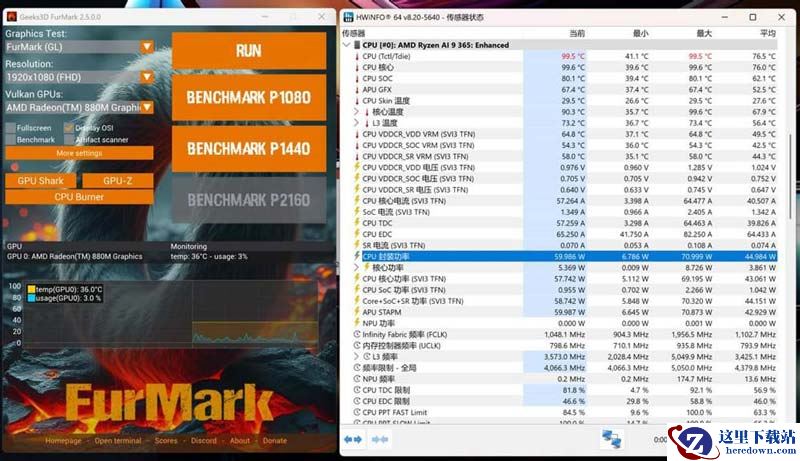Click the 当前 column header

[577, 34]
